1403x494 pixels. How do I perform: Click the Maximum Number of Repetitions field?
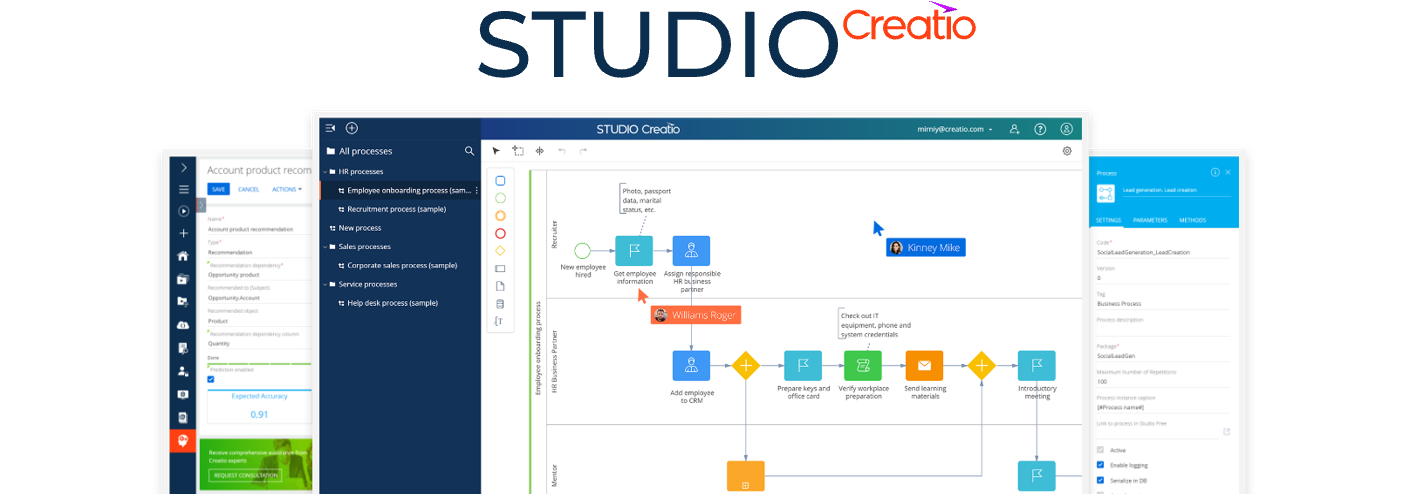point(1162,381)
